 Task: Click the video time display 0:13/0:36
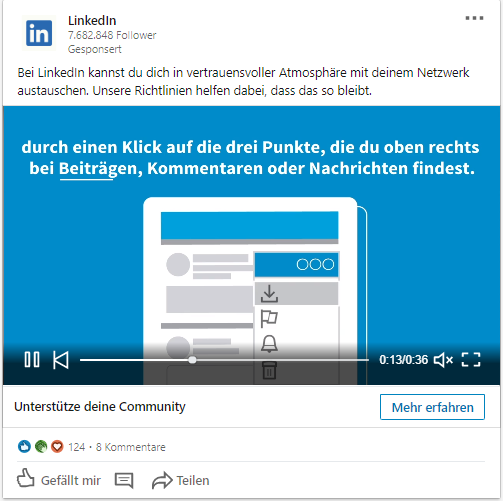(x=403, y=360)
